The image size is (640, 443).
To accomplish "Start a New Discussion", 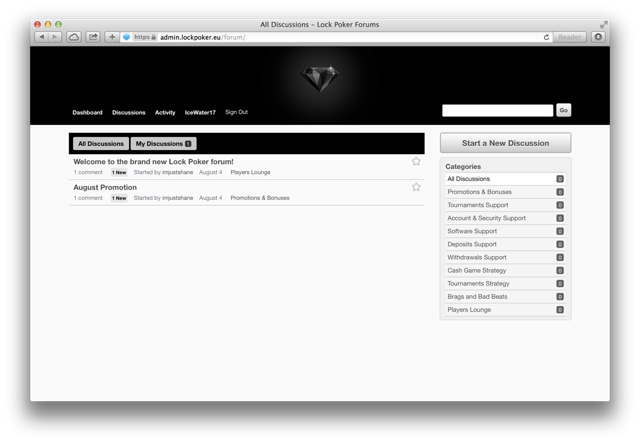I will point(505,143).
